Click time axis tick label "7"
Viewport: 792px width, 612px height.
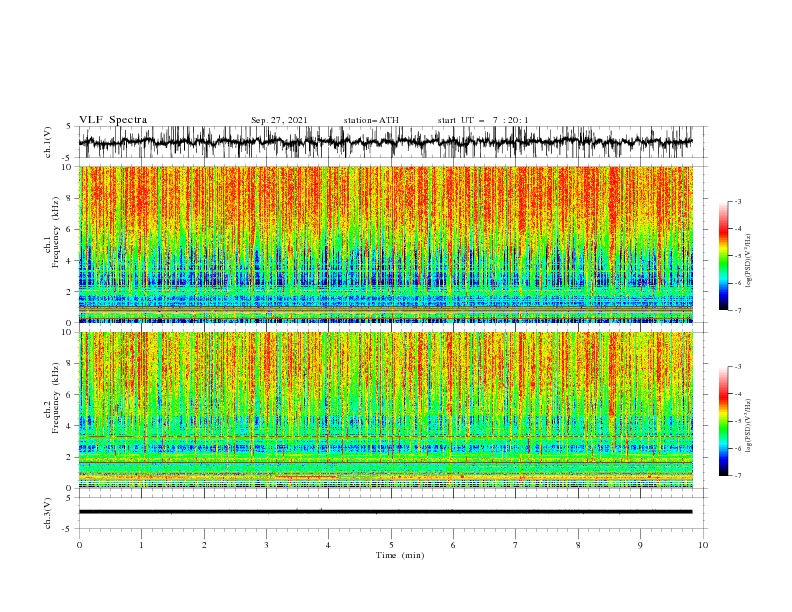(516, 545)
